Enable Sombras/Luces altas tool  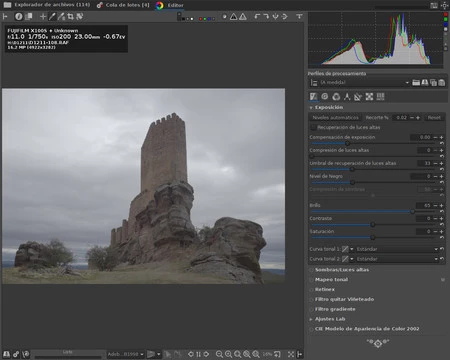[311, 270]
